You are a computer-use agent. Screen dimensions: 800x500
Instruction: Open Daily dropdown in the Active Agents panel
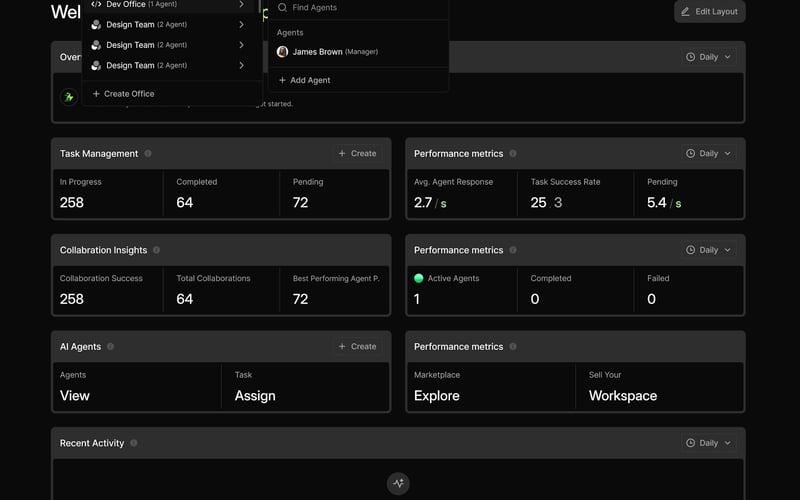click(x=709, y=249)
